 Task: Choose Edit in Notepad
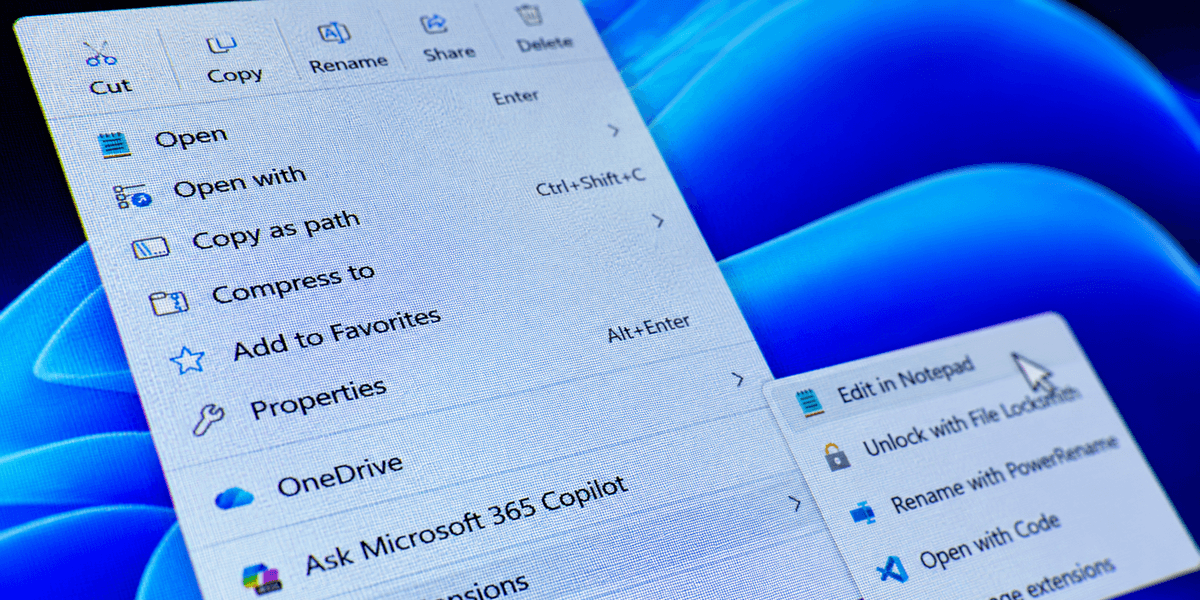905,380
